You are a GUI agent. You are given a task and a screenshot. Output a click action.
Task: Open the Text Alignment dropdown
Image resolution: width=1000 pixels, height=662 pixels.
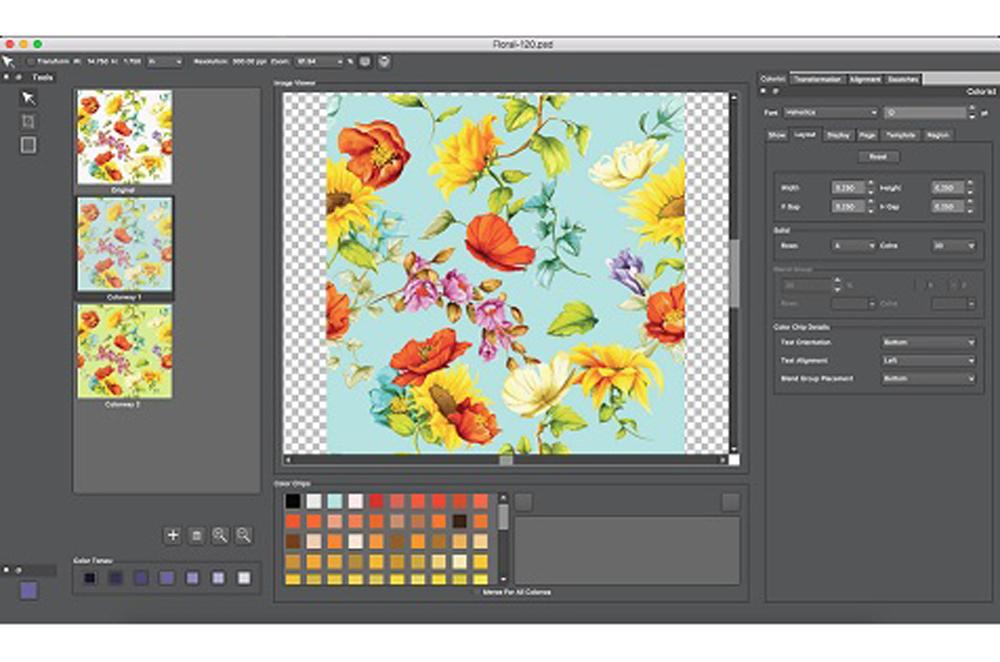coord(928,360)
